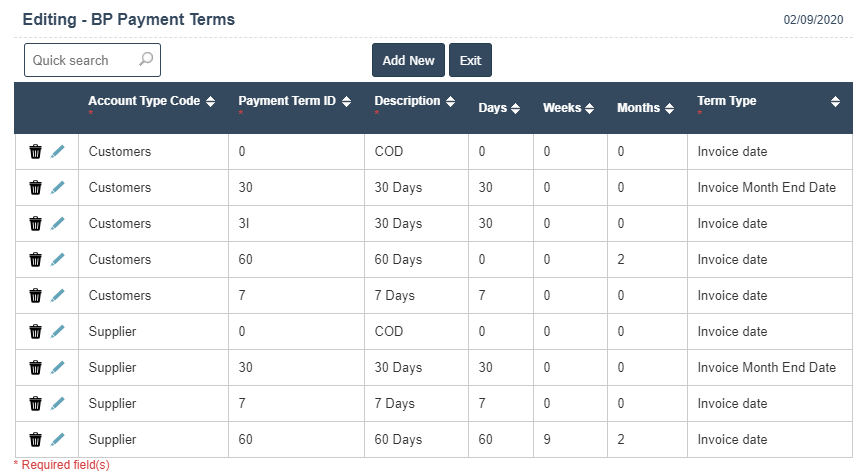Edit the Supplier COD row
The height and width of the screenshot is (473, 864).
click(57, 332)
